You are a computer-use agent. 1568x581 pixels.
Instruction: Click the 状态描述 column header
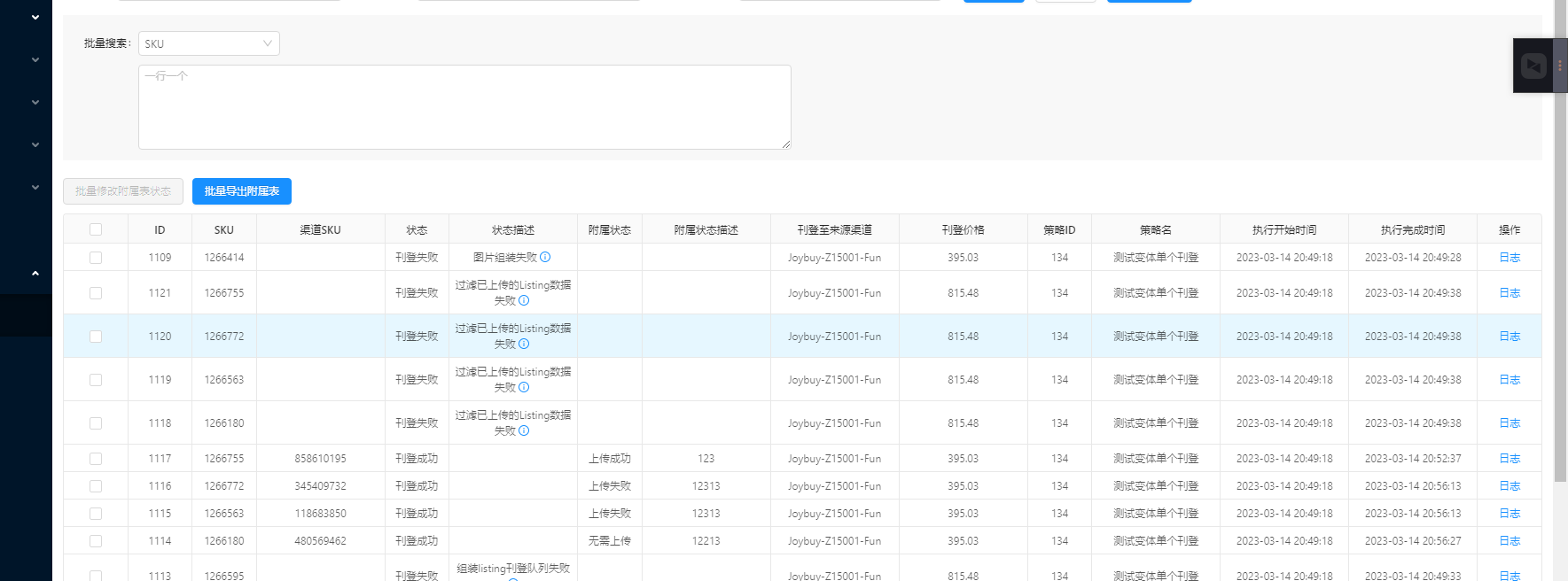coord(513,230)
